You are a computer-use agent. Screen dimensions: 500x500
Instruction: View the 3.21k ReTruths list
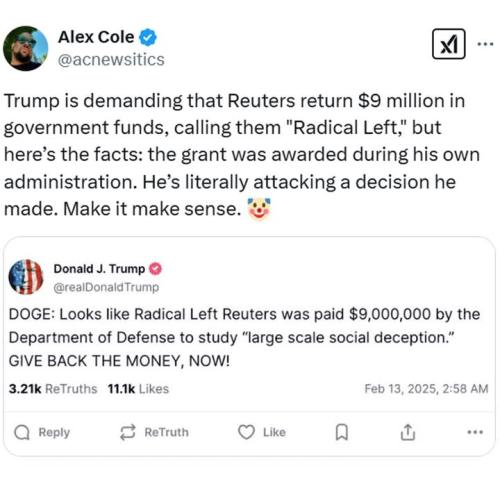pyautogui.click(x=53, y=389)
